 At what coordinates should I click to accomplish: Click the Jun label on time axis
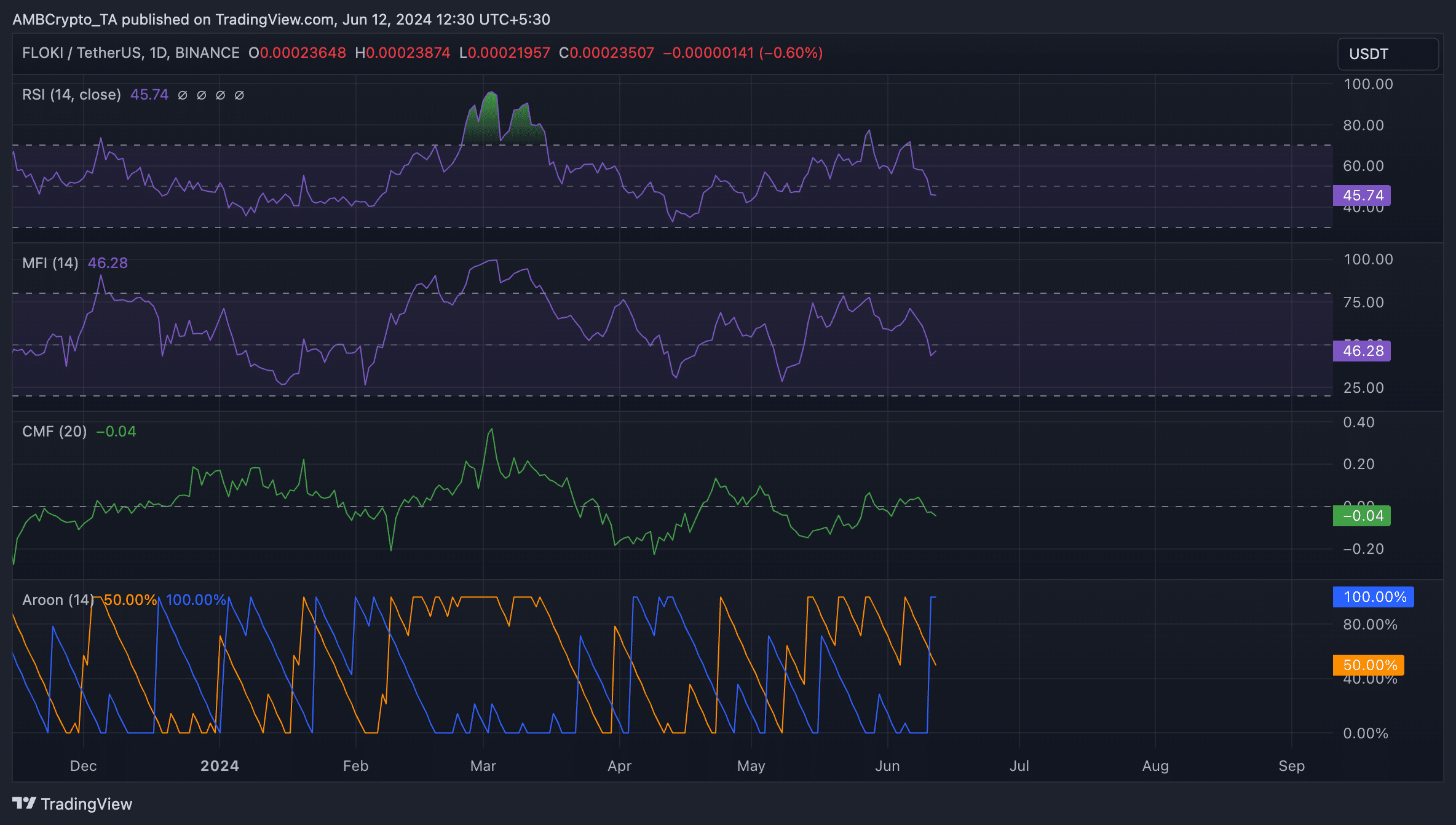point(887,766)
